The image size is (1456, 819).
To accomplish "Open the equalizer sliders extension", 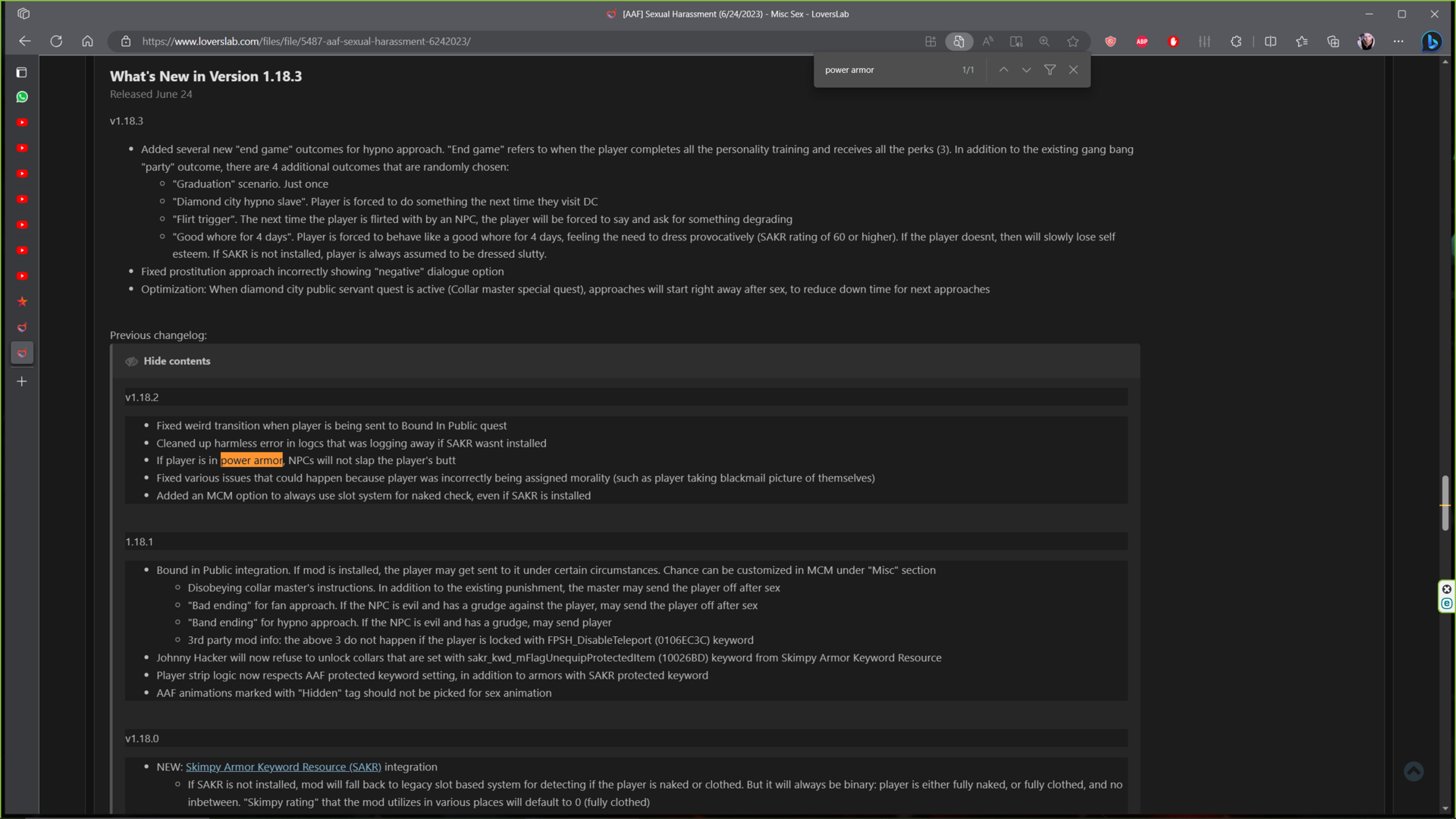I will coord(1204,42).
